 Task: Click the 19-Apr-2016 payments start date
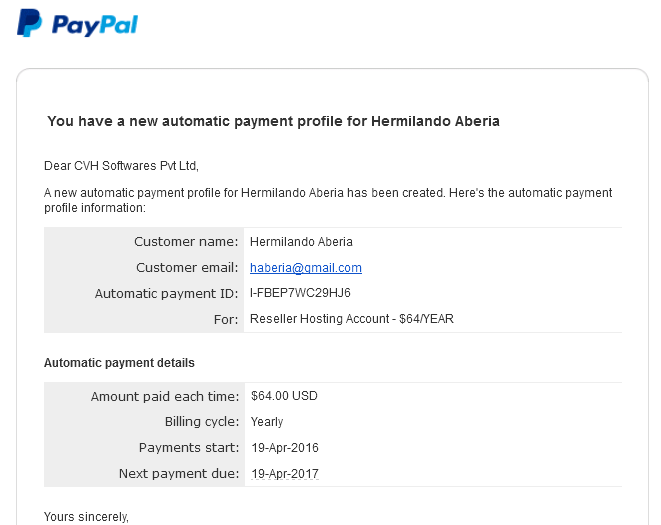coord(285,447)
